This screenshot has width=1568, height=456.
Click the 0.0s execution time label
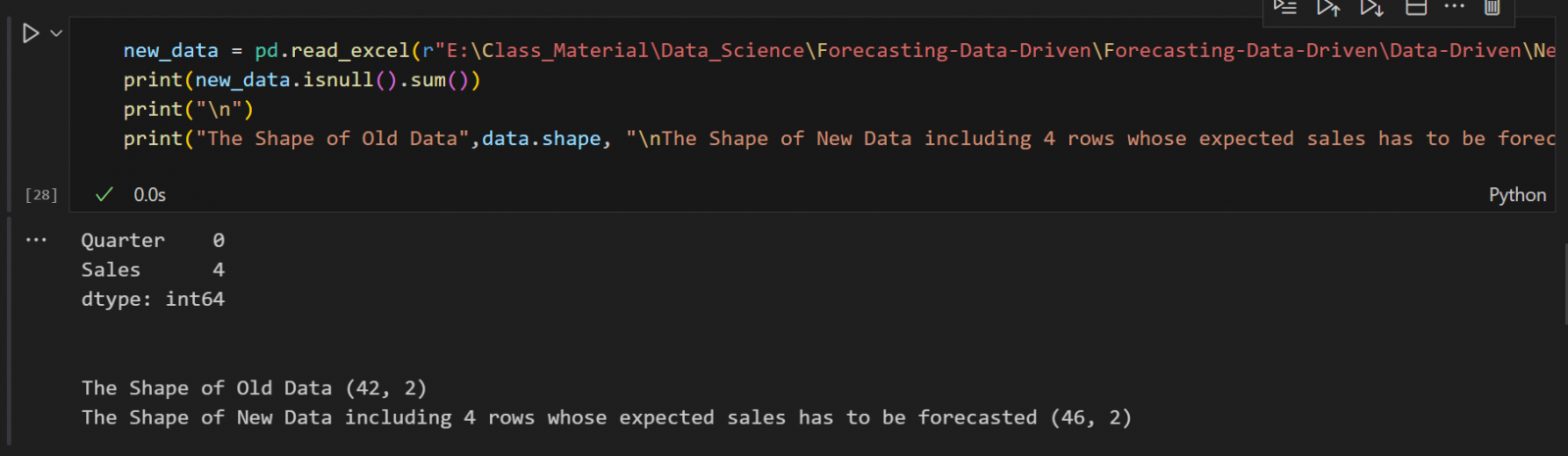click(150, 195)
